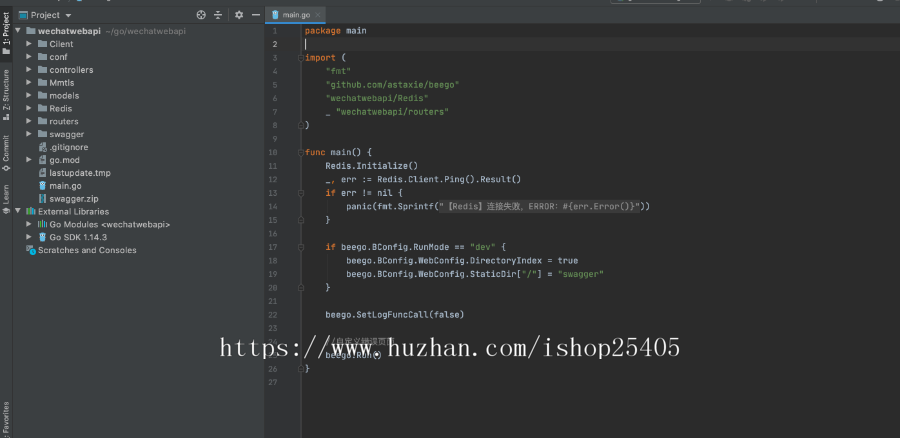Select the models folder icon
900x438 pixels.
pos(42,95)
